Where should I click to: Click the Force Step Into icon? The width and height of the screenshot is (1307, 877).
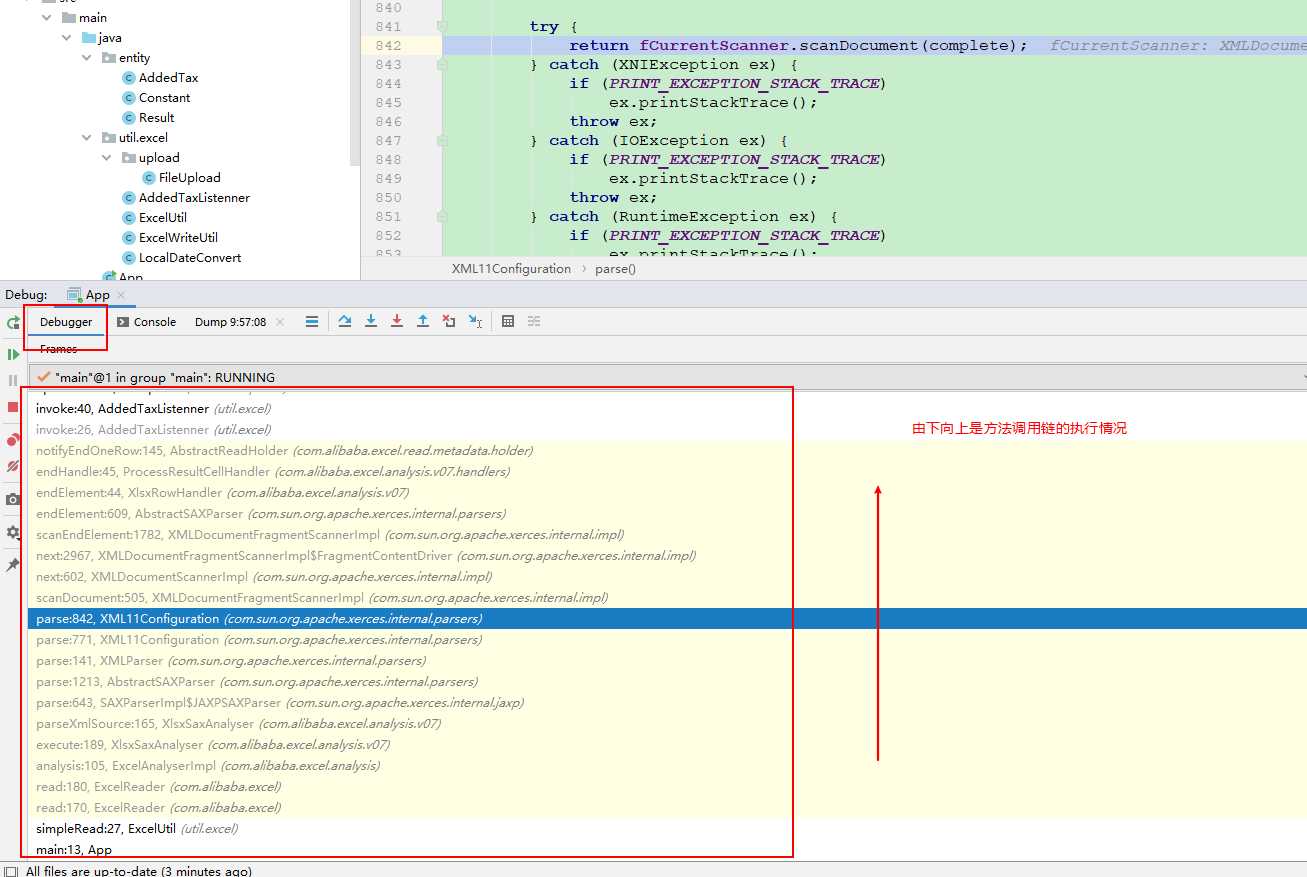397,321
